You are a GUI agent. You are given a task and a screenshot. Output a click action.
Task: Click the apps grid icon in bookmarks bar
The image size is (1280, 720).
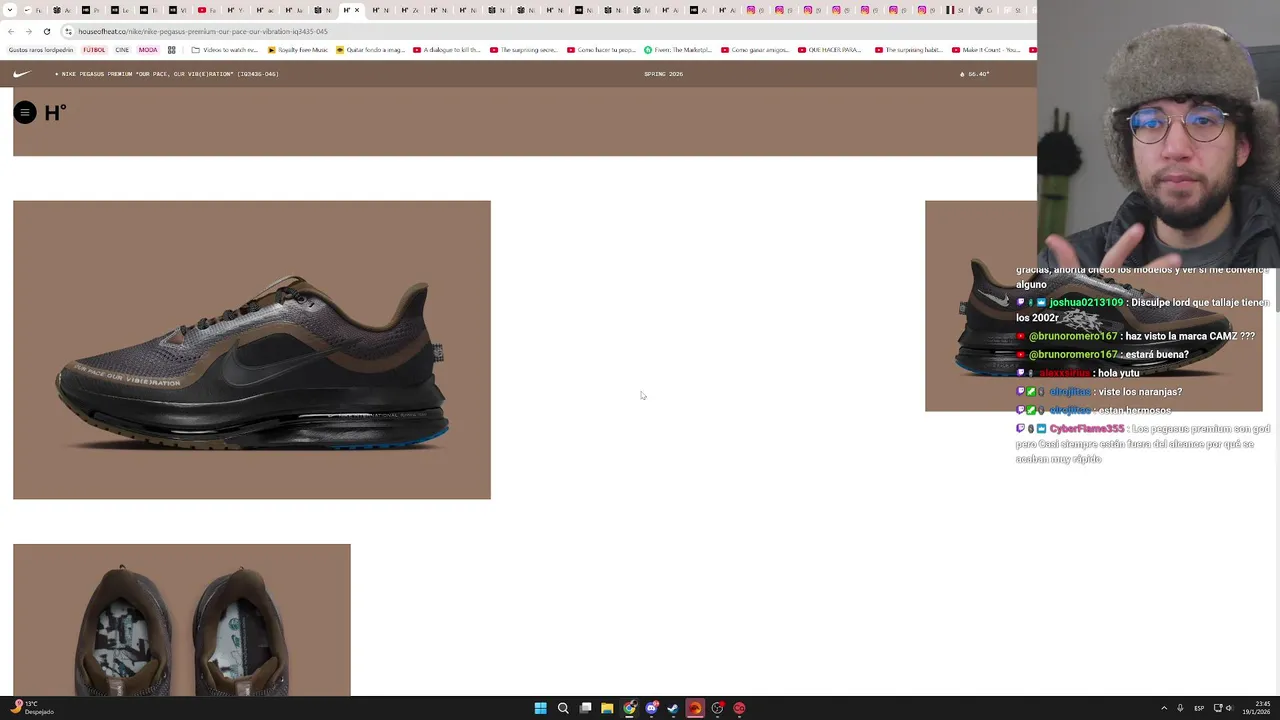point(172,50)
